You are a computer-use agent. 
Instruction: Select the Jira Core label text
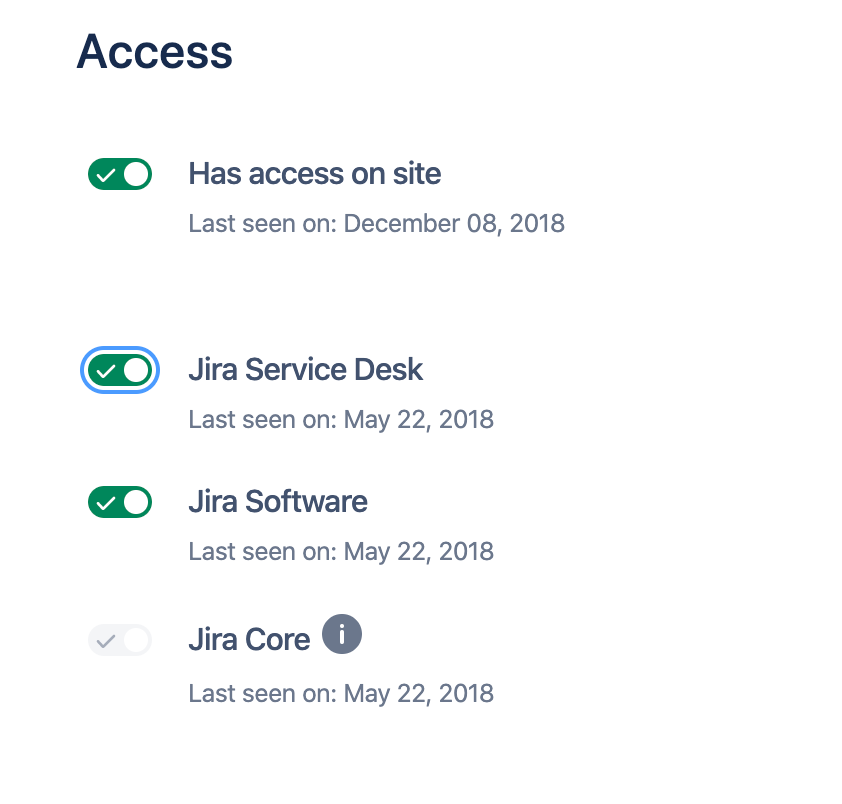(x=248, y=638)
